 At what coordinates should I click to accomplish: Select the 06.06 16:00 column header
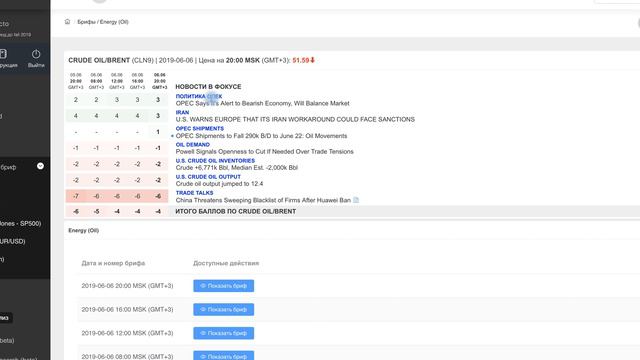pyautogui.click(x=138, y=81)
